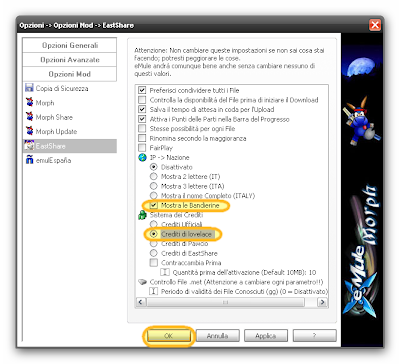Select Mostra il nome Completo (ITALY)
The width and height of the screenshot is (400, 364).
point(153,195)
